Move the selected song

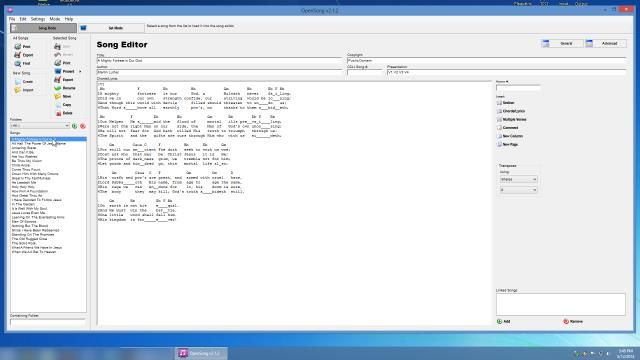63,96
